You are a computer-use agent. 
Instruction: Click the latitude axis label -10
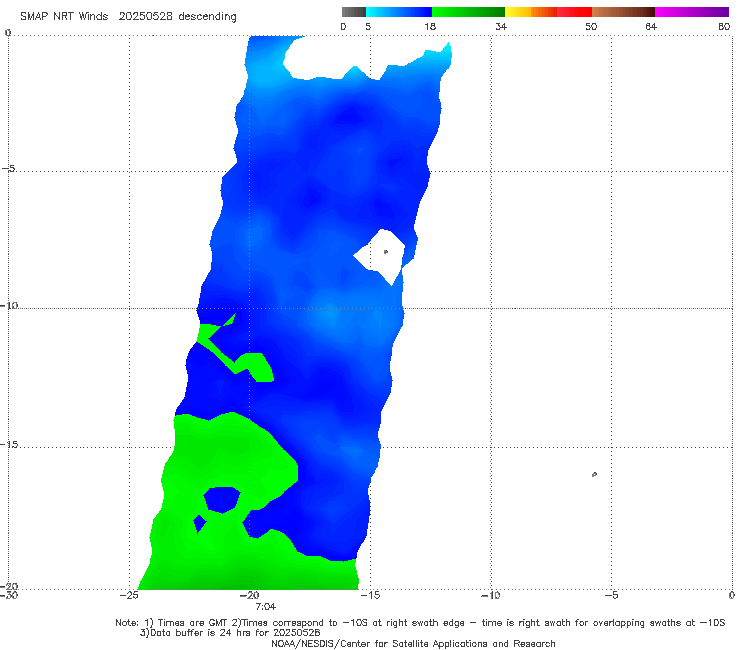9,305
